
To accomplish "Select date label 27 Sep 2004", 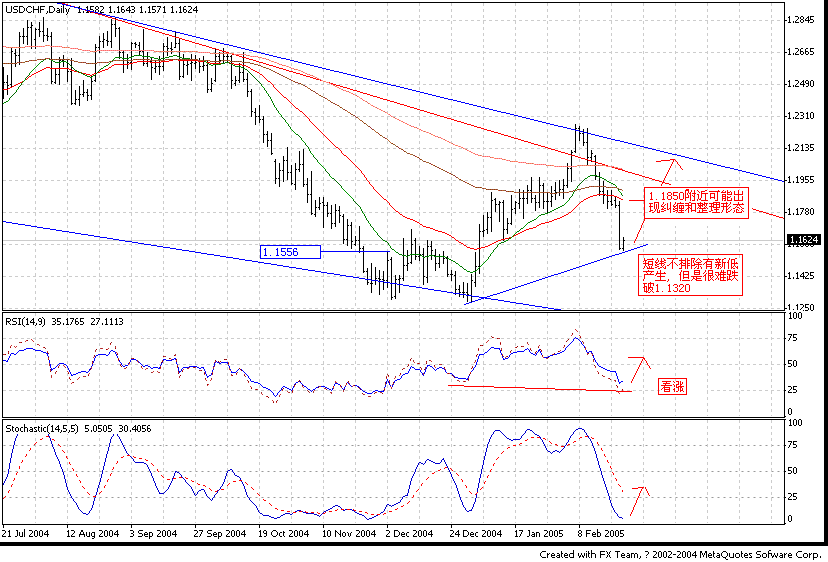I will click(x=220, y=533).
